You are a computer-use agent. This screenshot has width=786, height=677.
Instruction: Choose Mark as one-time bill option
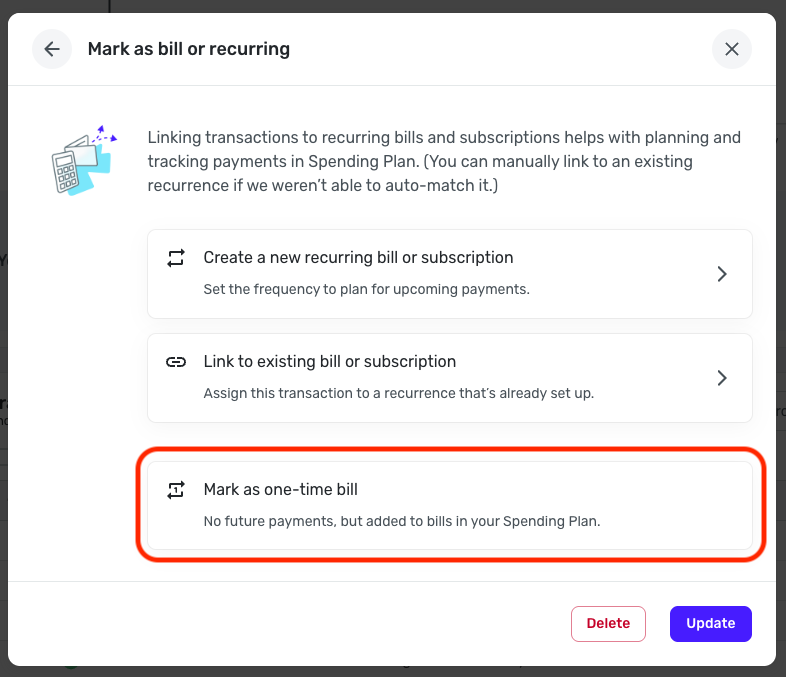[x=450, y=505]
